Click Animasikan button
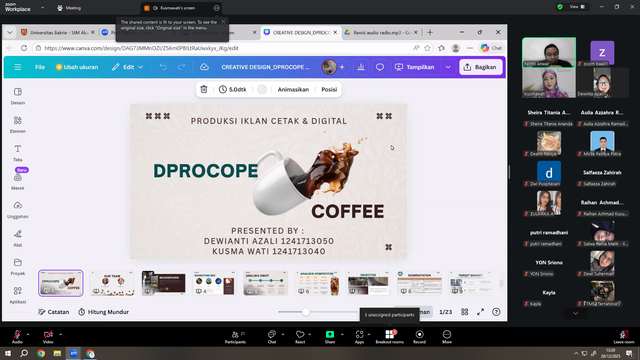Image resolution: width=640 pixels, height=360 pixels. point(293,89)
